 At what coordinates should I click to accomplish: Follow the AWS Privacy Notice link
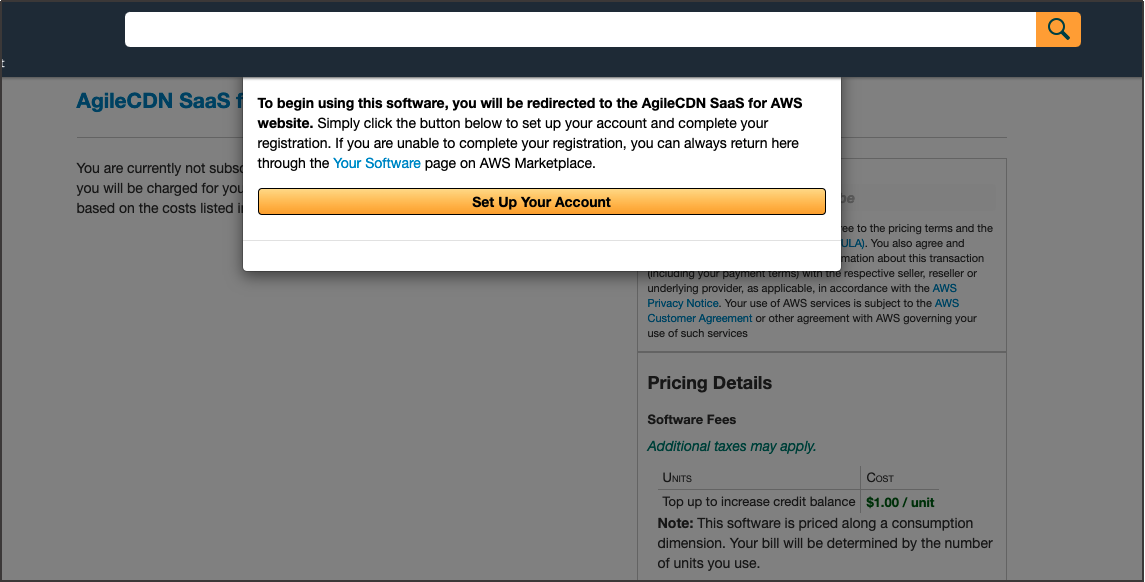coord(682,303)
